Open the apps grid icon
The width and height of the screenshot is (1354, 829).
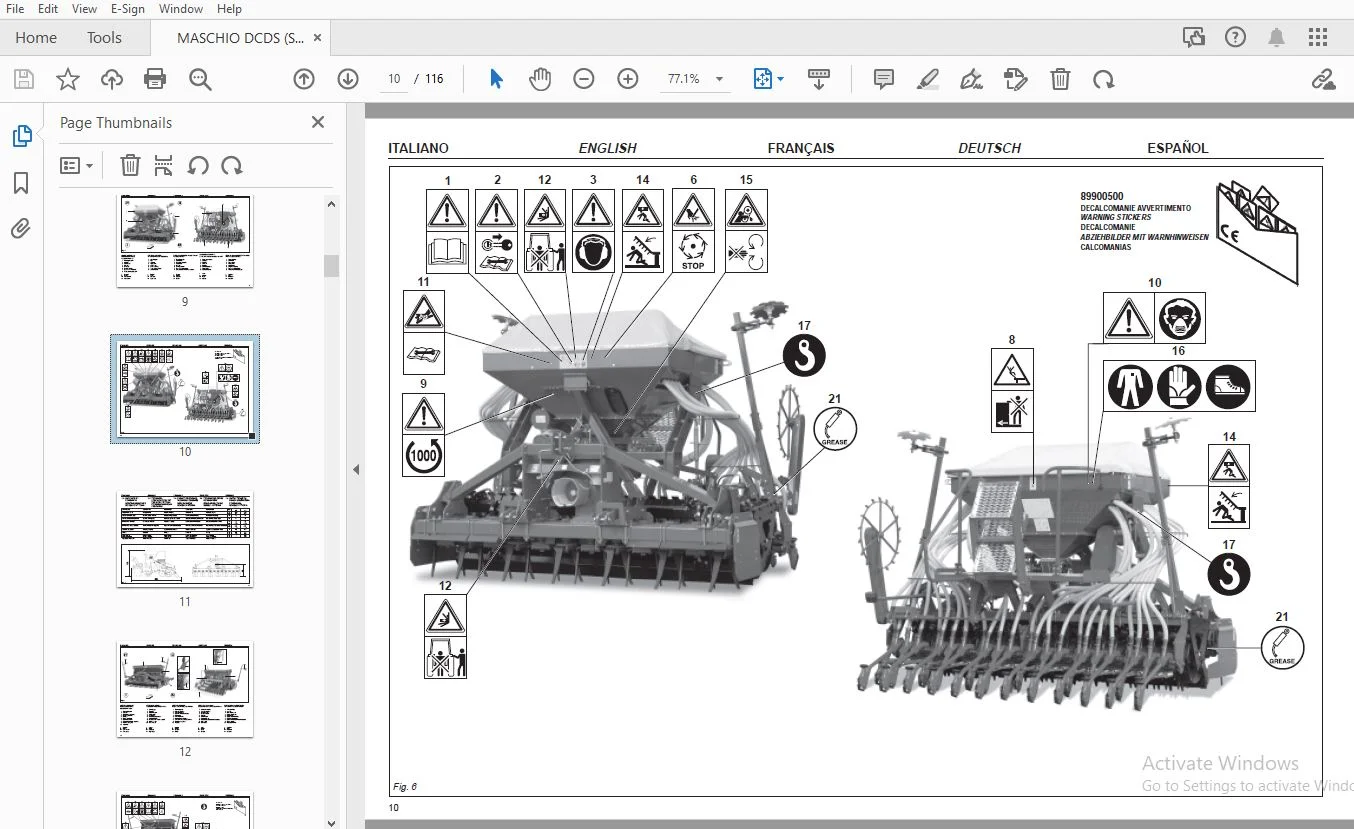[1318, 38]
